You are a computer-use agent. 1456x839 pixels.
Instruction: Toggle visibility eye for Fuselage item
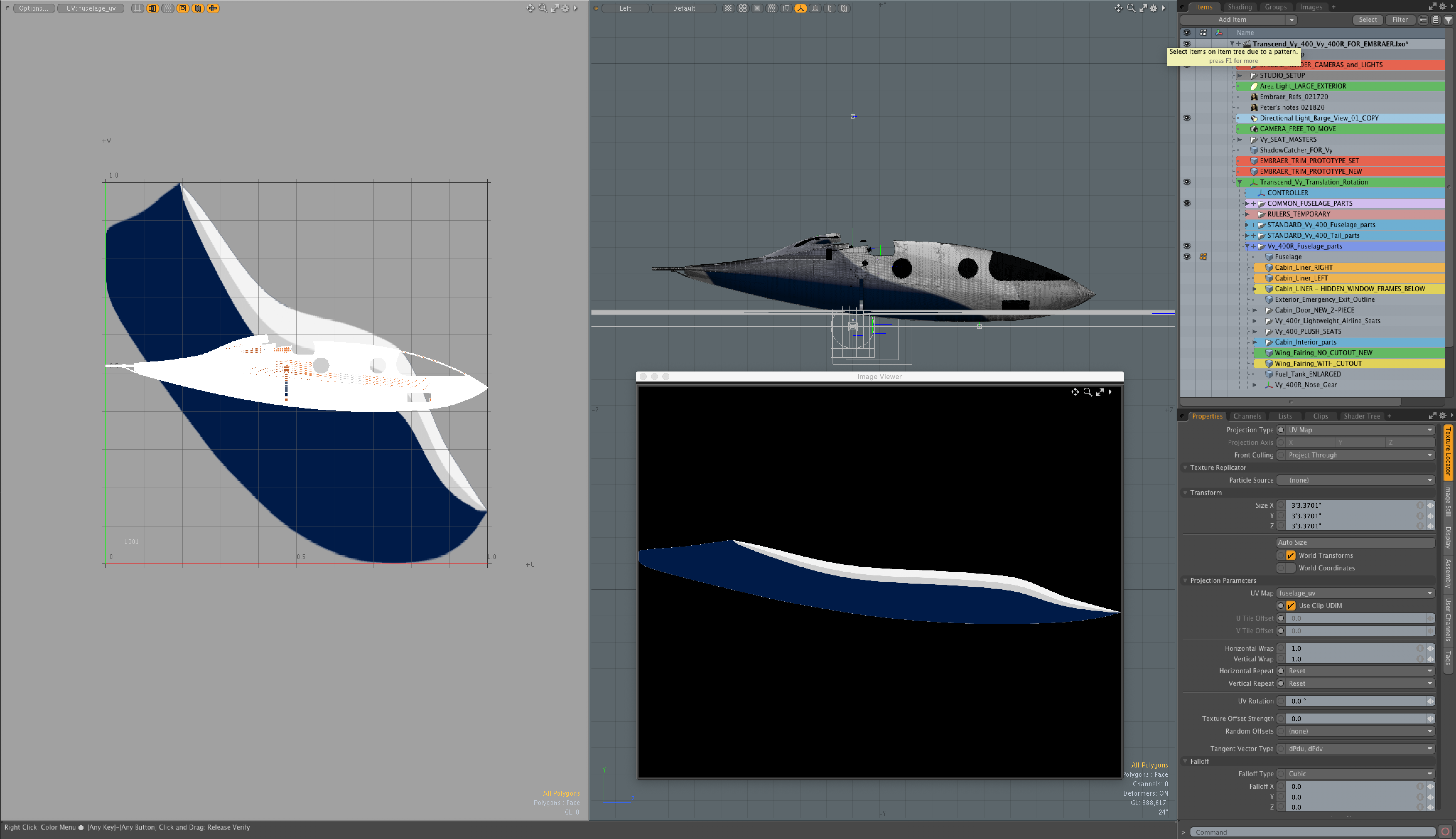(x=1187, y=256)
